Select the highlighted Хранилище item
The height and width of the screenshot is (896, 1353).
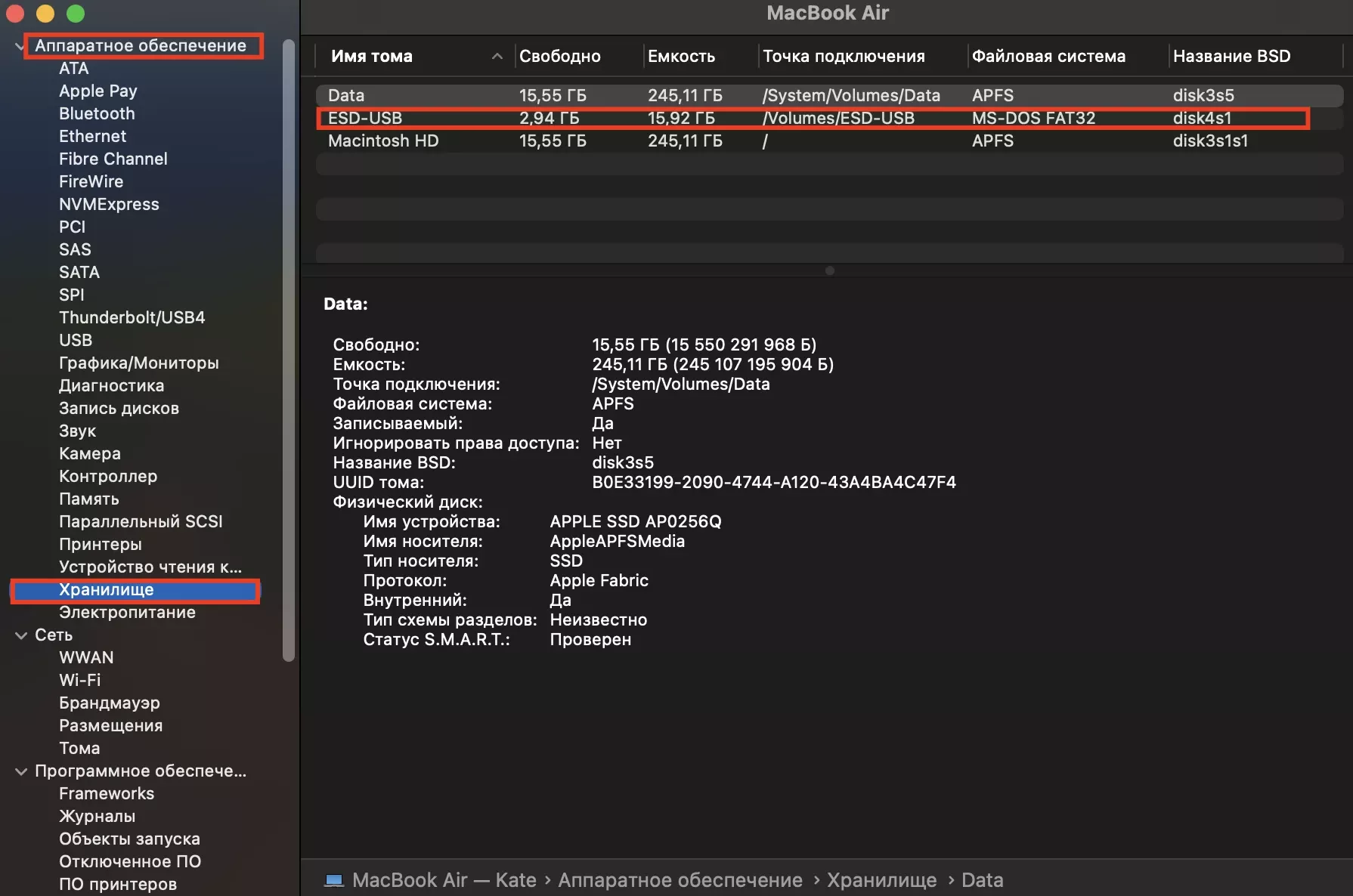[136, 590]
